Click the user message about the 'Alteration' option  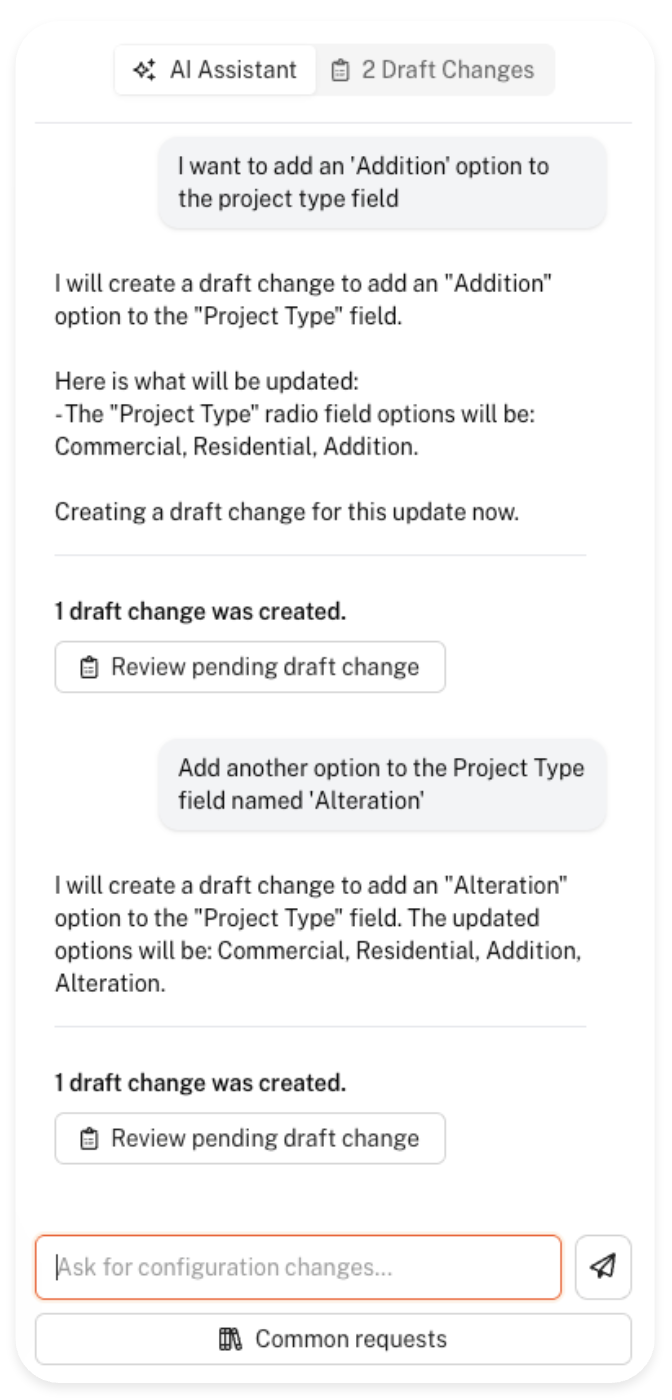(382, 784)
